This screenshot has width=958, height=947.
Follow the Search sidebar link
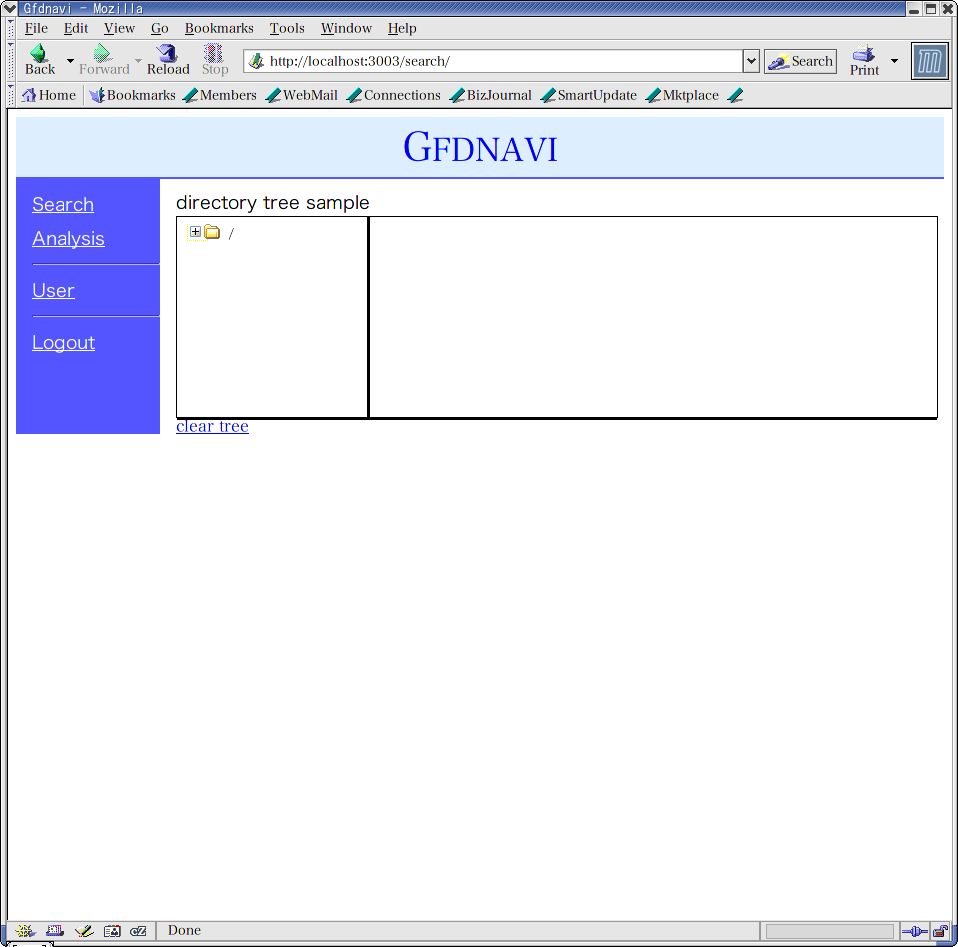63,204
